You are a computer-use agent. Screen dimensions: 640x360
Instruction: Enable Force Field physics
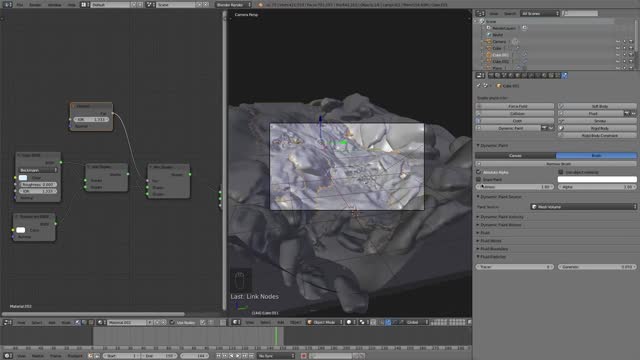(x=515, y=106)
